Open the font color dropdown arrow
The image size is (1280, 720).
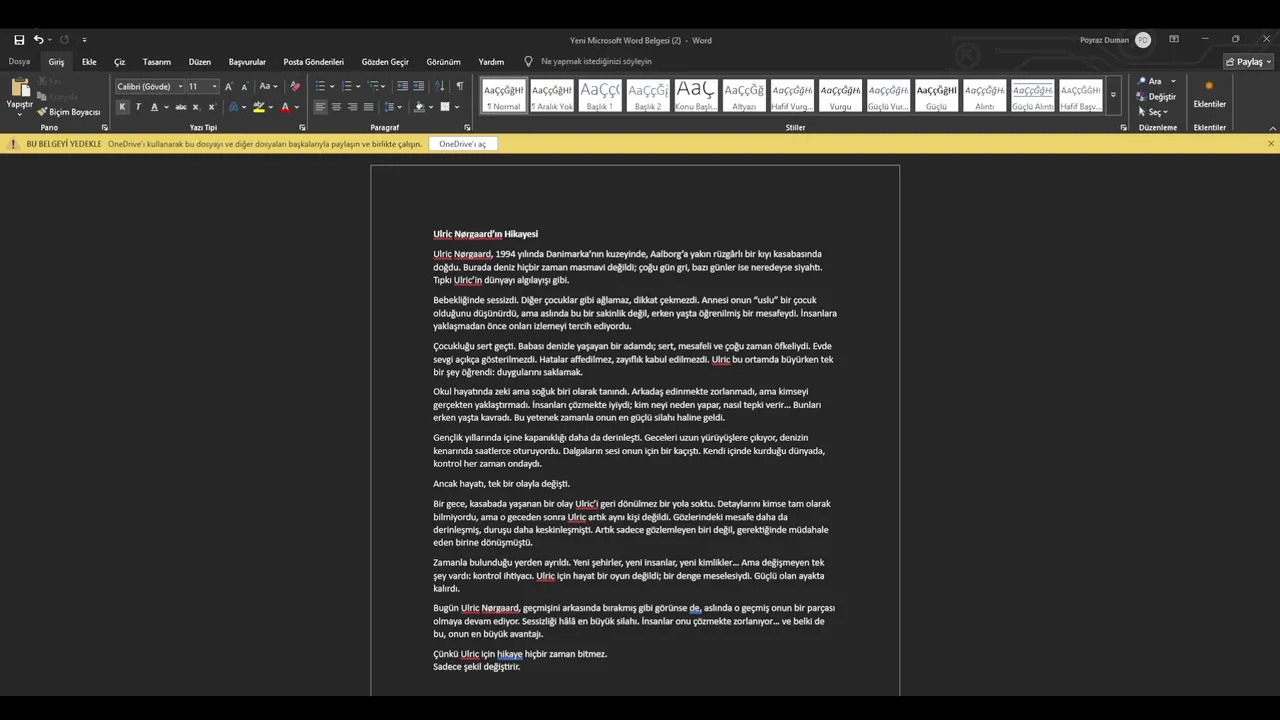296,107
